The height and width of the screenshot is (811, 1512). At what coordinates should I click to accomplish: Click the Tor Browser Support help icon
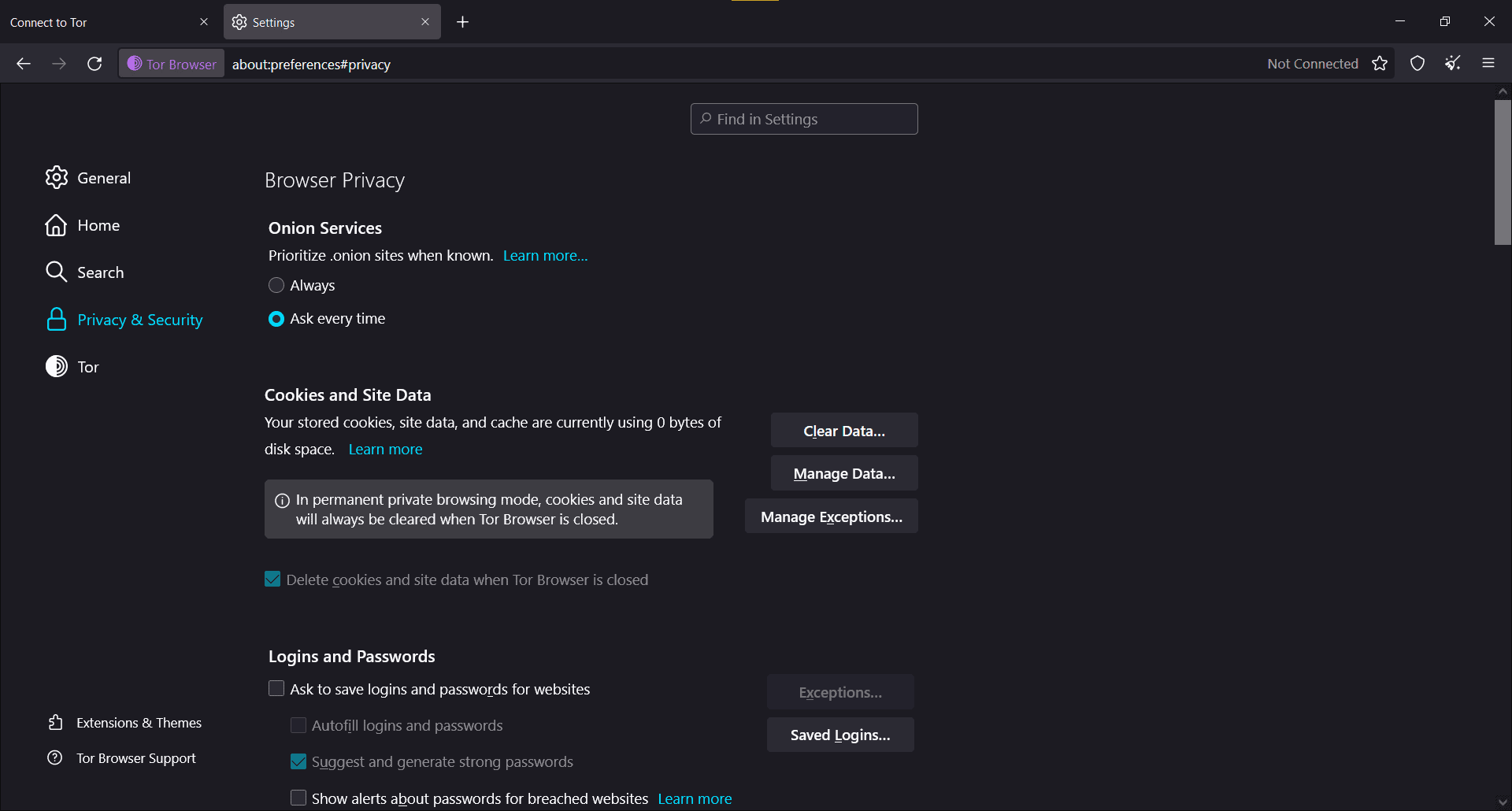point(55,758)
